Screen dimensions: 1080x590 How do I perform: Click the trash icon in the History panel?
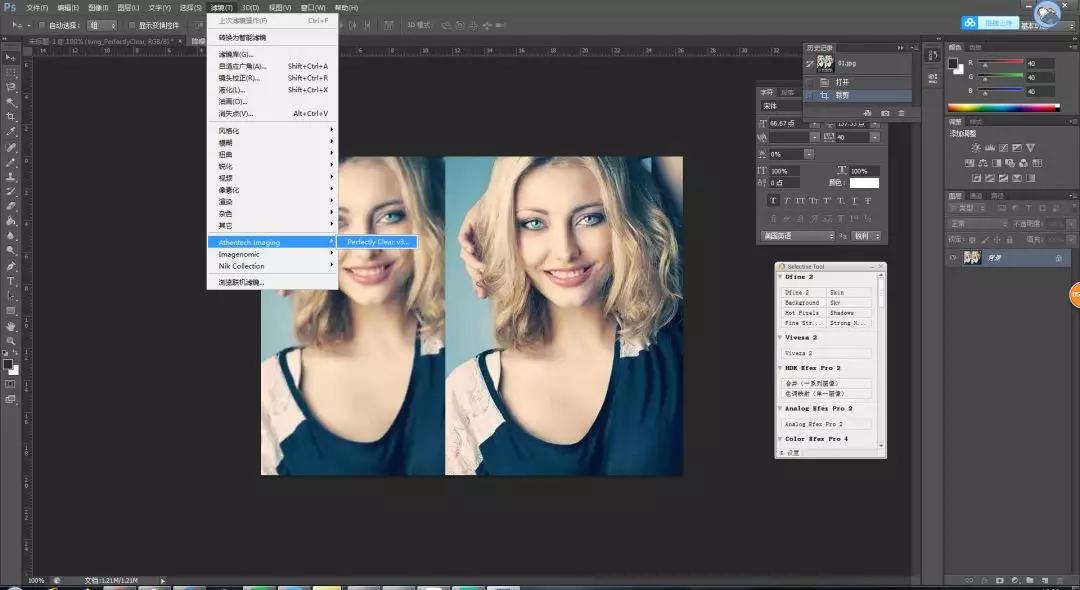(901, 112)
